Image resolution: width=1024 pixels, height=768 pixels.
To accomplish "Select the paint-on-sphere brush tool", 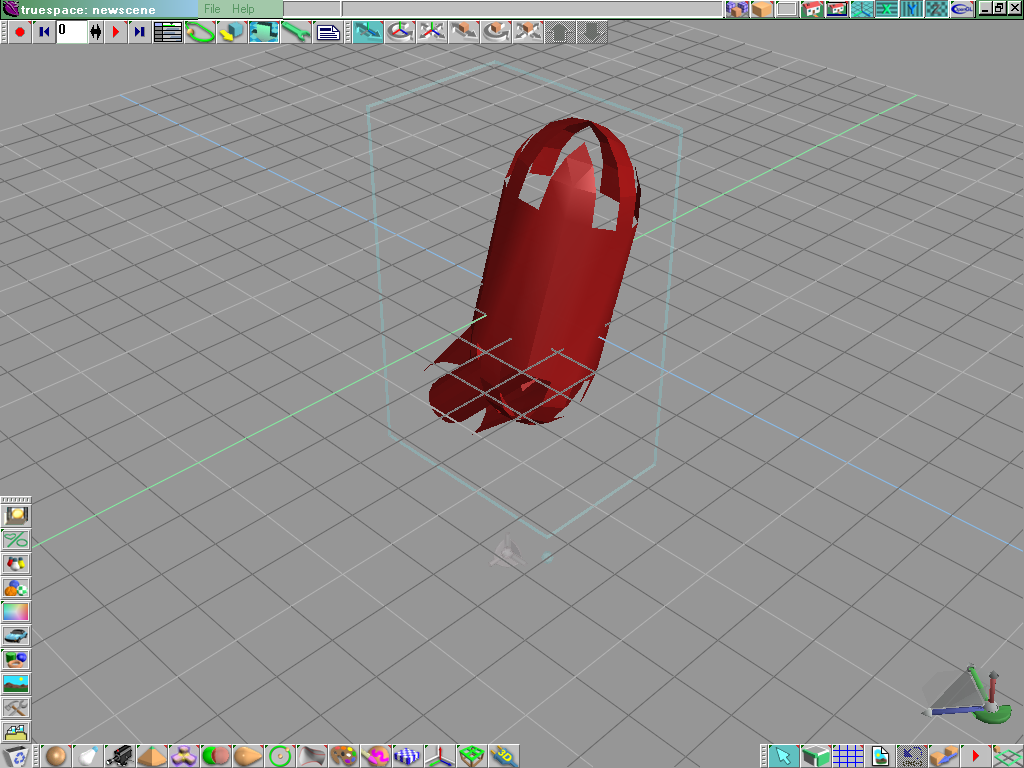I will [x=377, y=756].
